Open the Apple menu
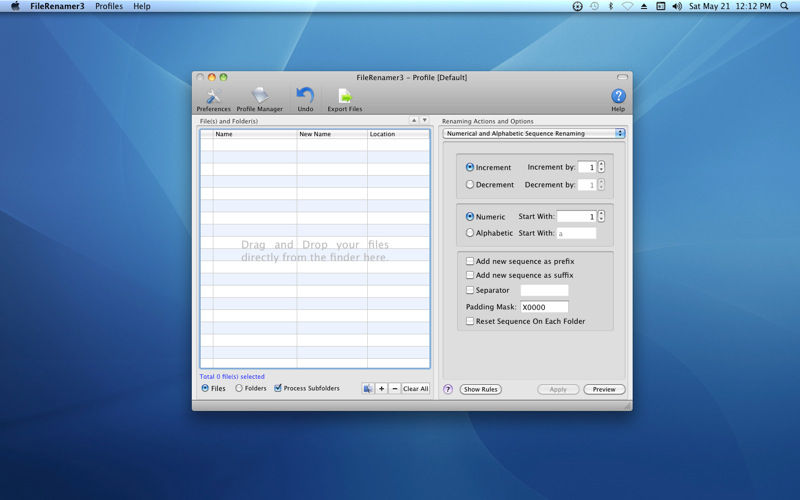Image resolution: width=800 pixels, height=500 pixels. [15, 6]
